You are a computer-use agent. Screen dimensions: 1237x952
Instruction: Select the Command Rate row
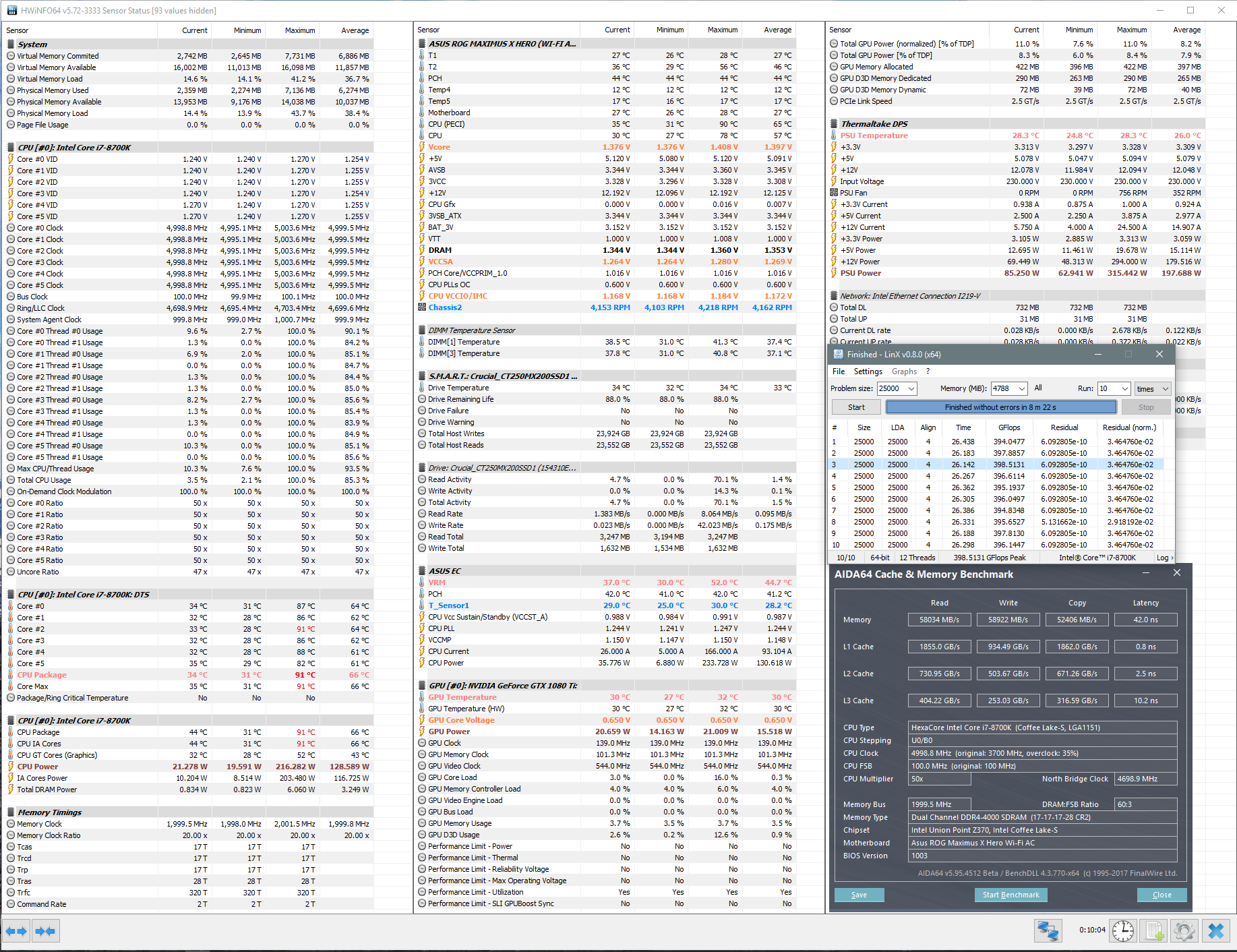(188, 904)
